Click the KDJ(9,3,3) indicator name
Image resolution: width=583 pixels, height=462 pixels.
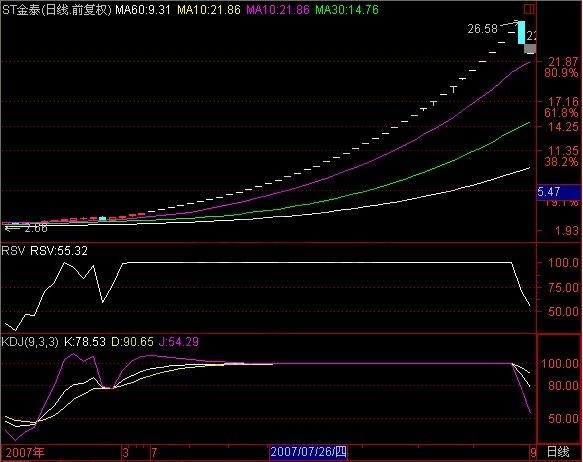coord(30,342)
